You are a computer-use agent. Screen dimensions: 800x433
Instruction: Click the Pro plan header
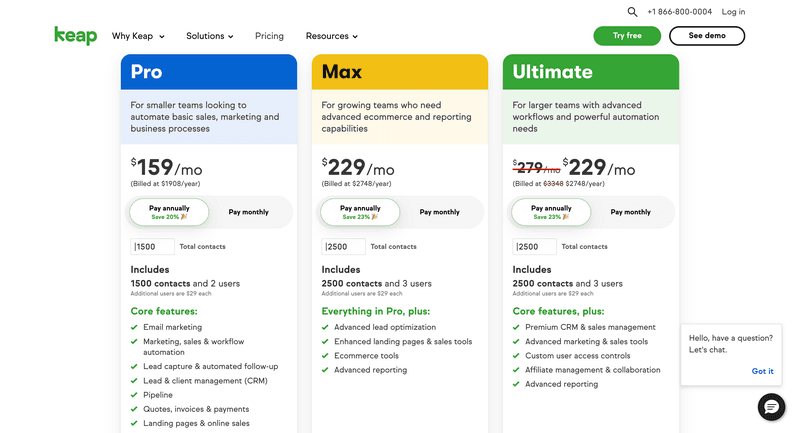[x=209, y=72]
